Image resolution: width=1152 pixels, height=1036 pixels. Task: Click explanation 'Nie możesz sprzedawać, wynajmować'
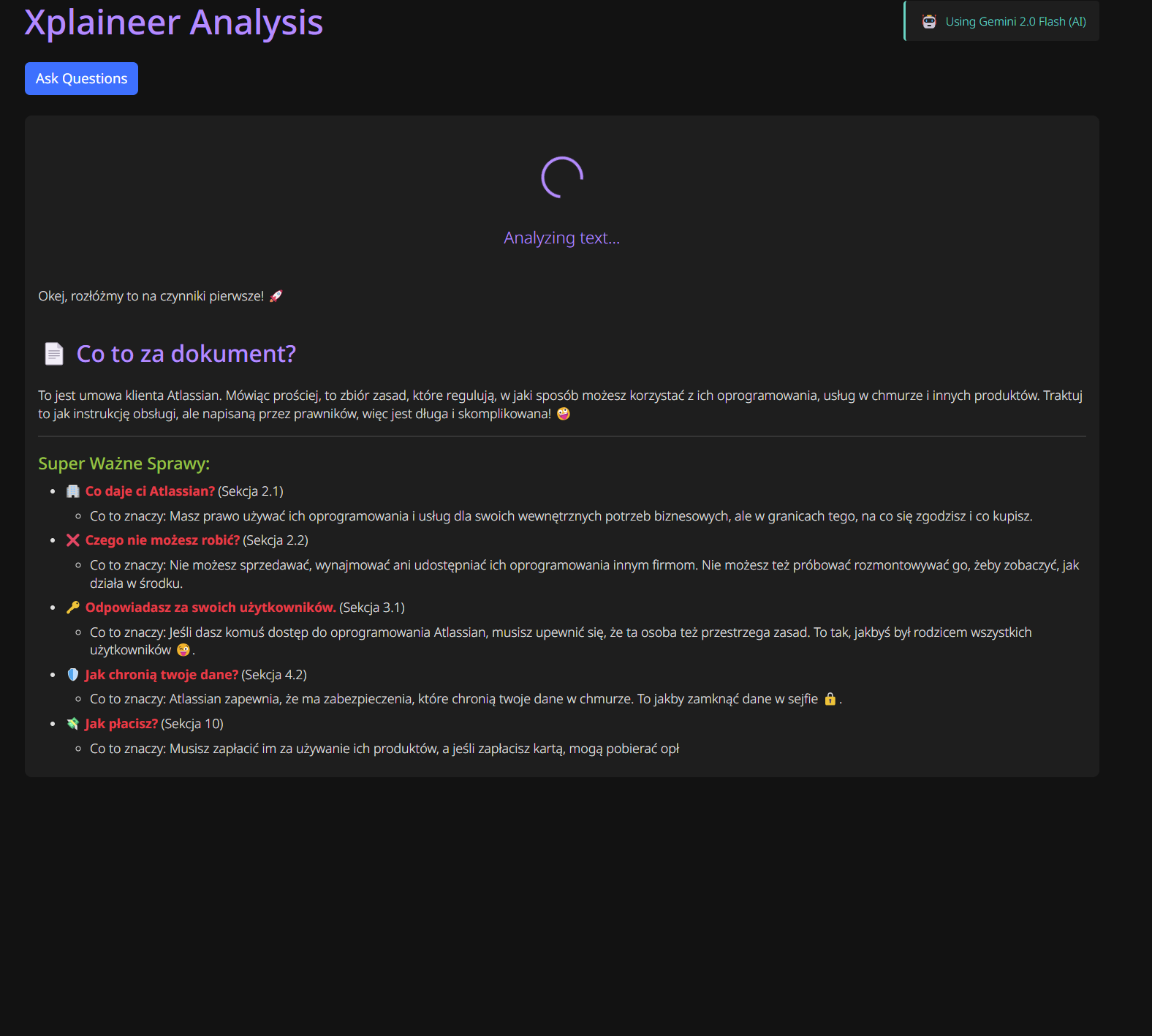coord(585,574)
